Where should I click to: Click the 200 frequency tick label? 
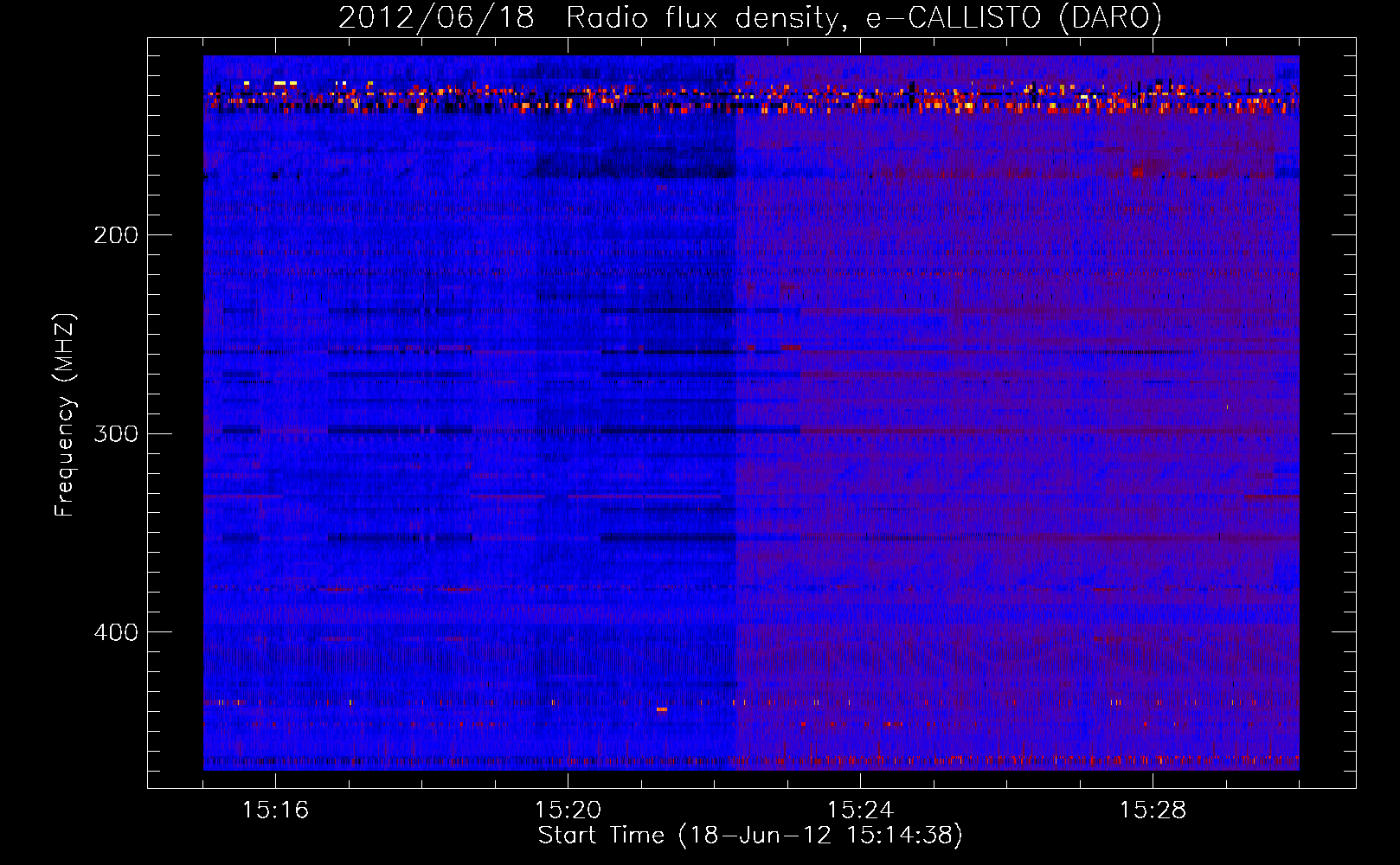(116, 235)
